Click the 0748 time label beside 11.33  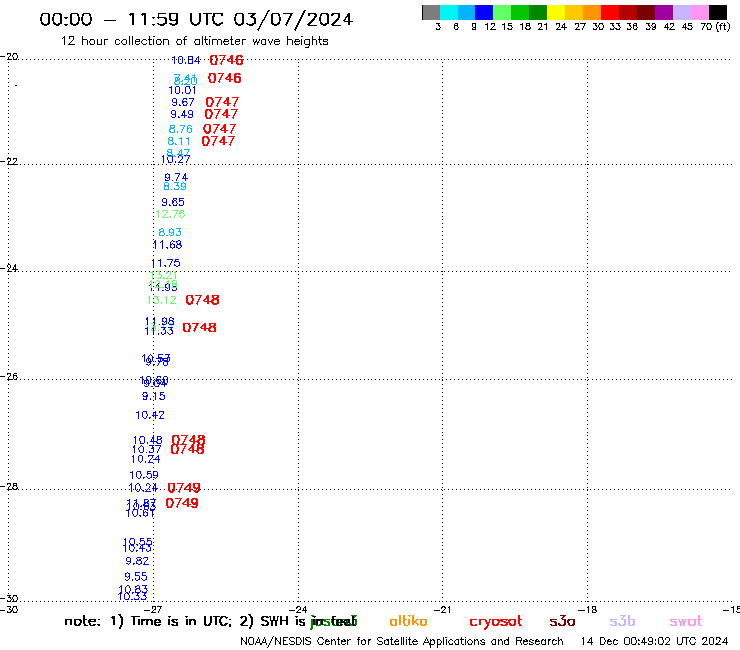[200, 328]
